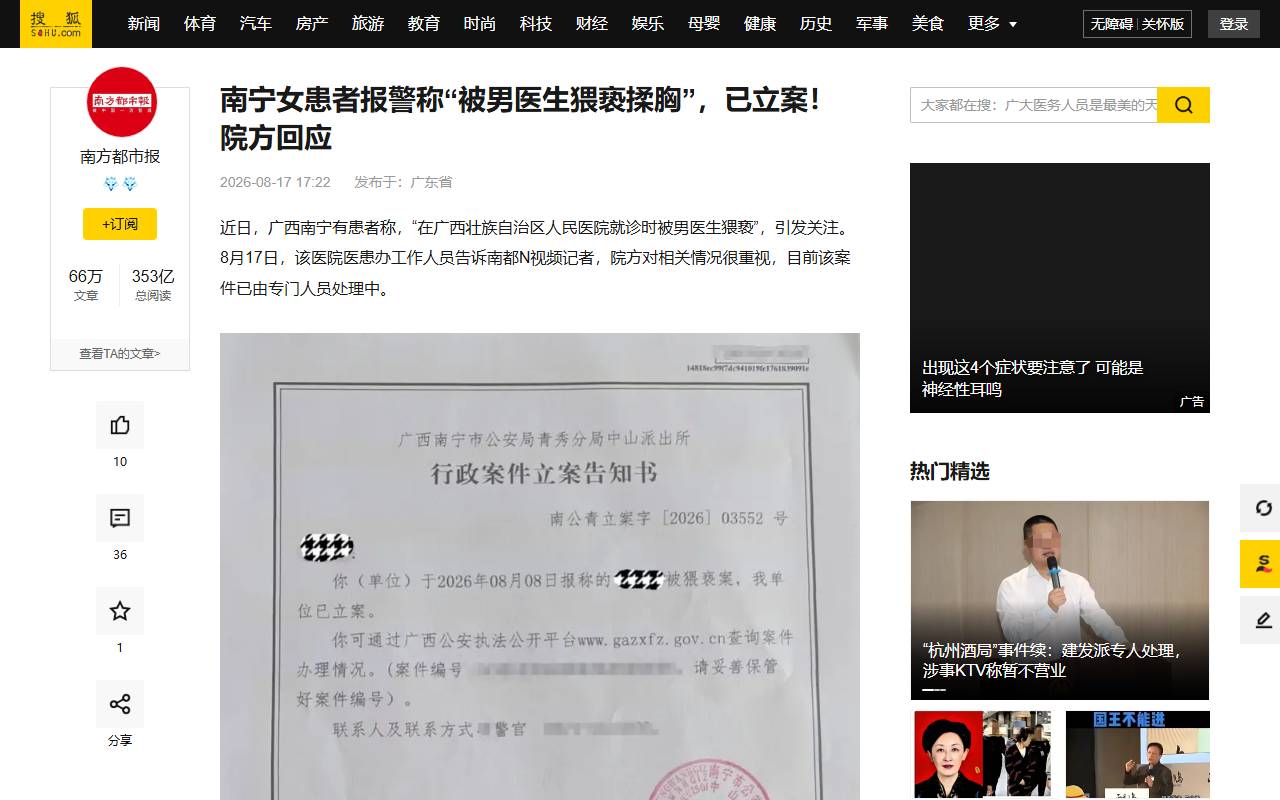Open the 体育 nav item
This screenshot has height=800, width=1280.
(x=200, y=23)
